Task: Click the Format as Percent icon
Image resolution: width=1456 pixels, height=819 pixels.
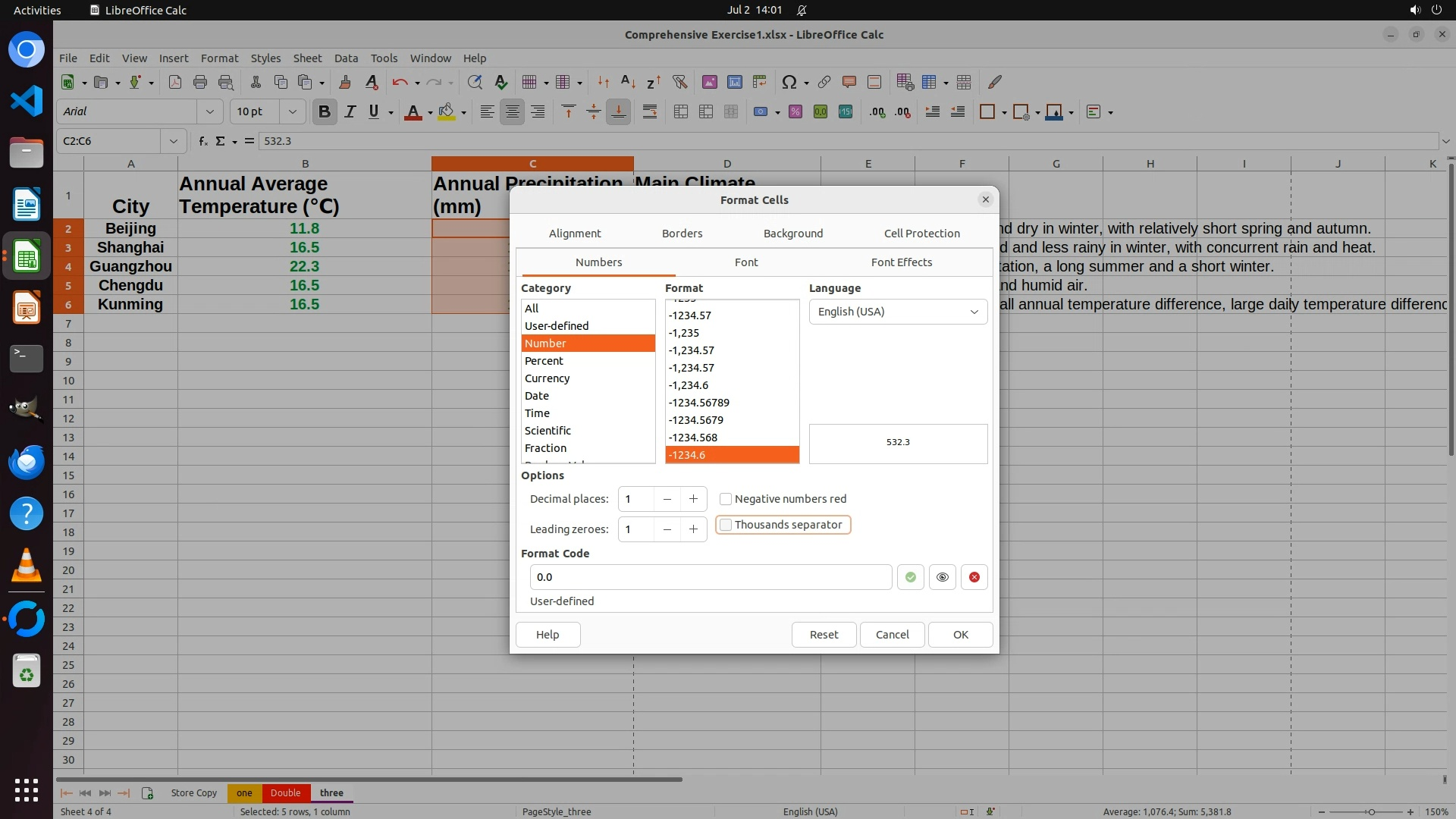Action: [795, 112]
